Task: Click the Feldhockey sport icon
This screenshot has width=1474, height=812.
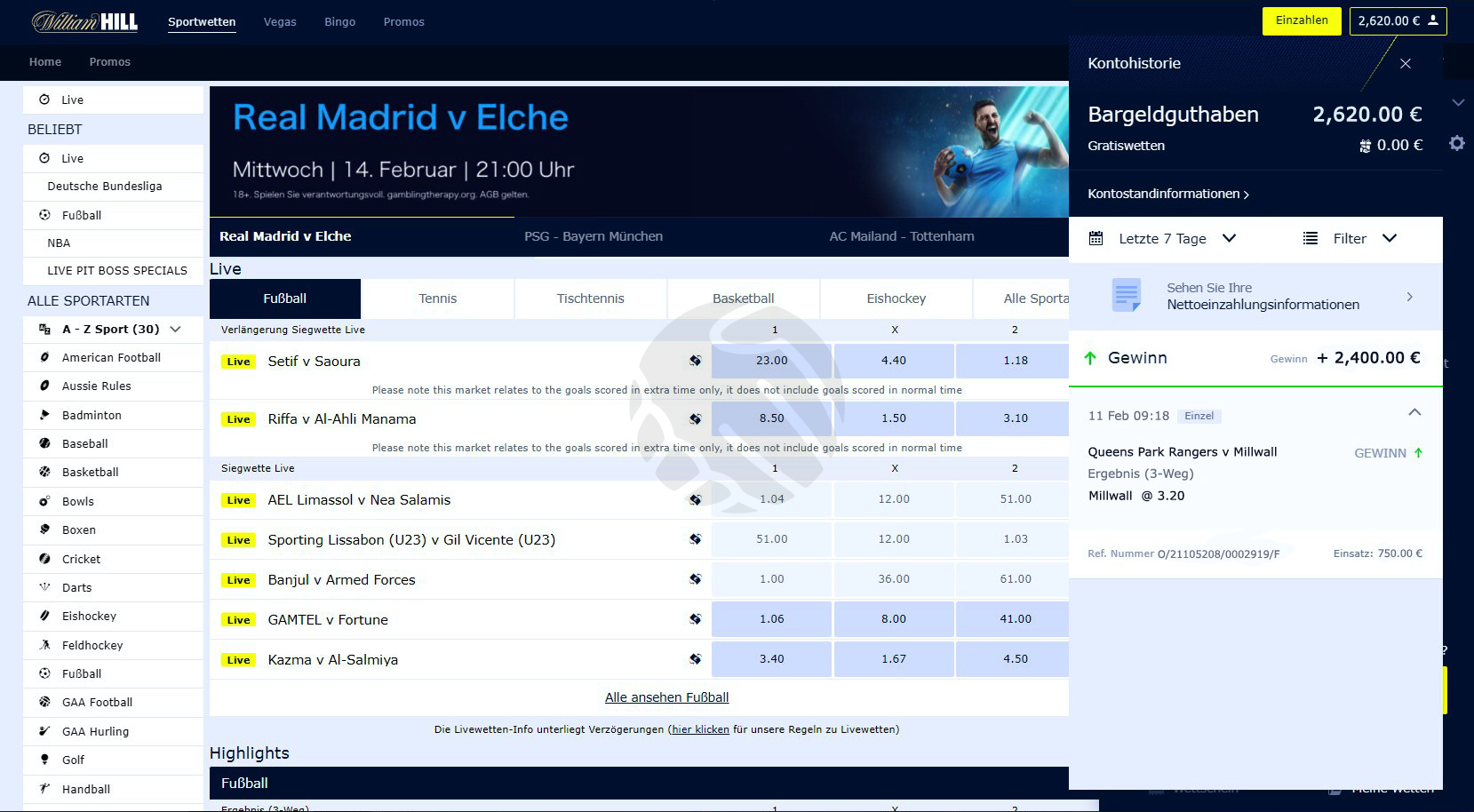Action: [44, 645]
